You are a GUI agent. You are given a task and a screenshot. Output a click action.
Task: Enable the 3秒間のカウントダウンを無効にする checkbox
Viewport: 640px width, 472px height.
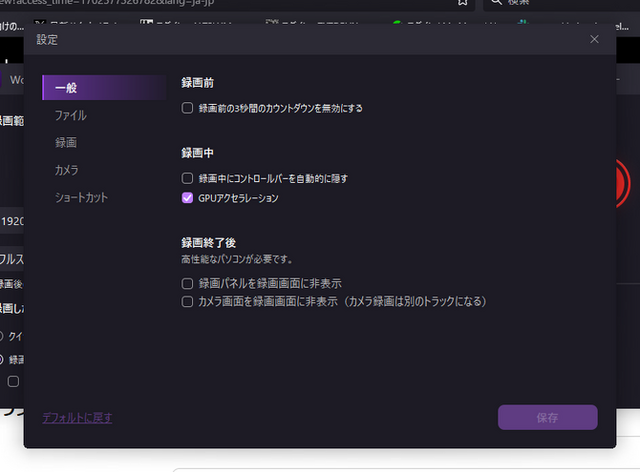187,108
